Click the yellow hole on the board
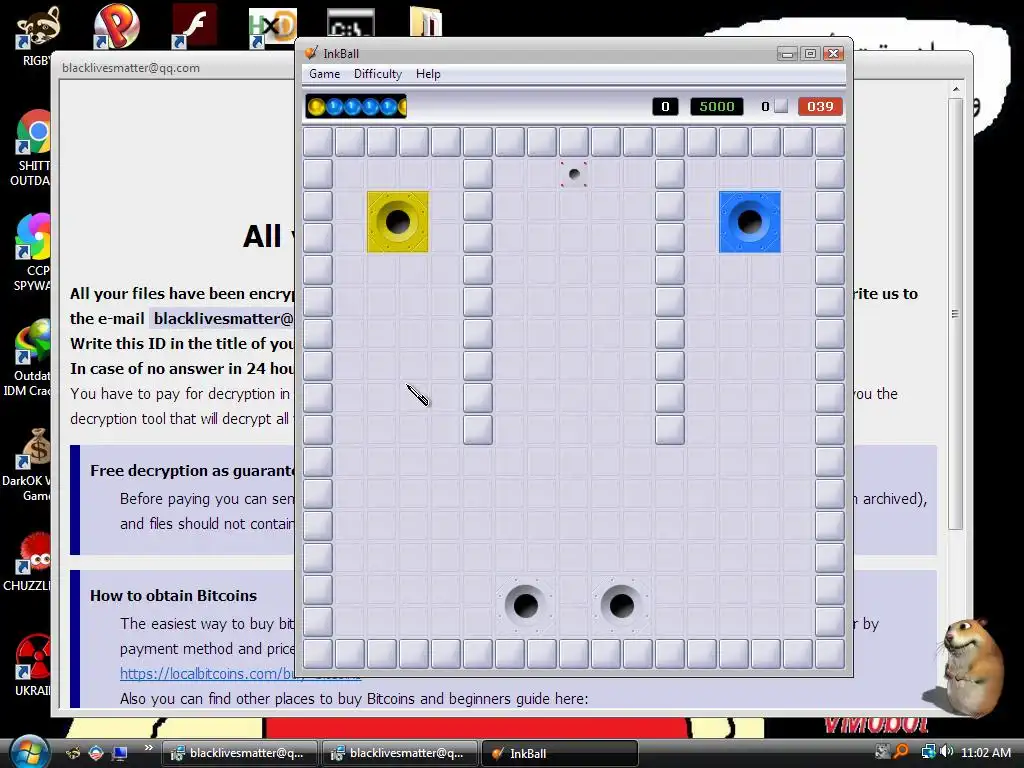 click(x=398, y=222)
